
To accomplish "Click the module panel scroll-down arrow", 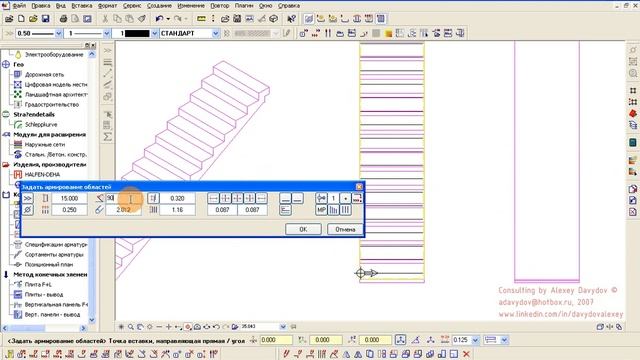I will pyautogui.click(x=92, y=320).
